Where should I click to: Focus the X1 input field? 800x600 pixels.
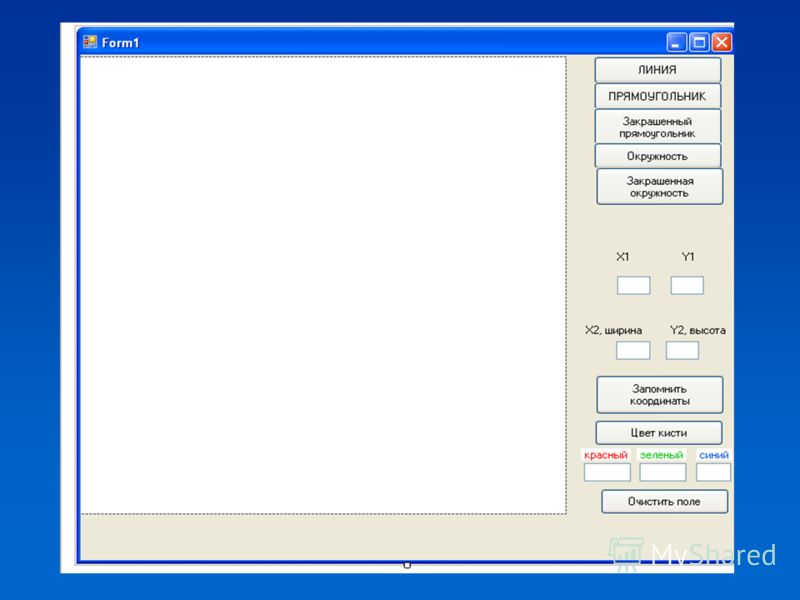634,286
